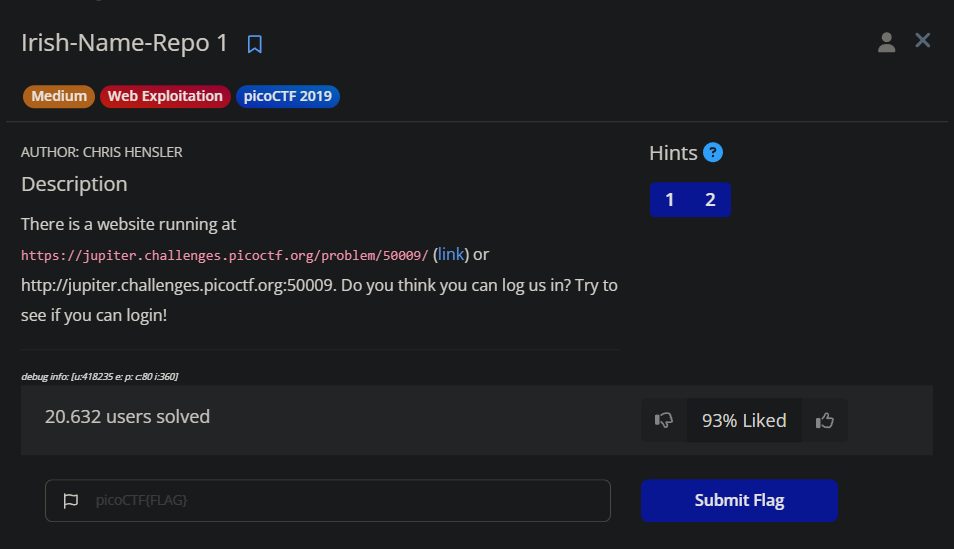Open the user profile silhouette icon
954x549 pixels.
[886, 43]
